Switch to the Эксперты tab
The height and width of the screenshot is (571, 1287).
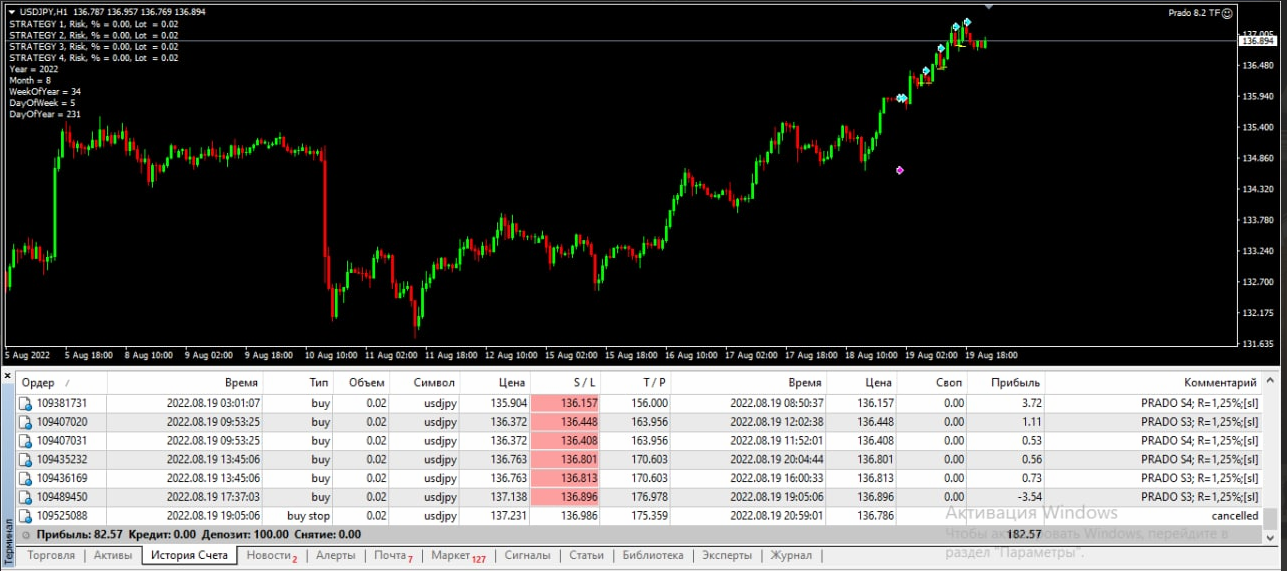click(726, 555)
